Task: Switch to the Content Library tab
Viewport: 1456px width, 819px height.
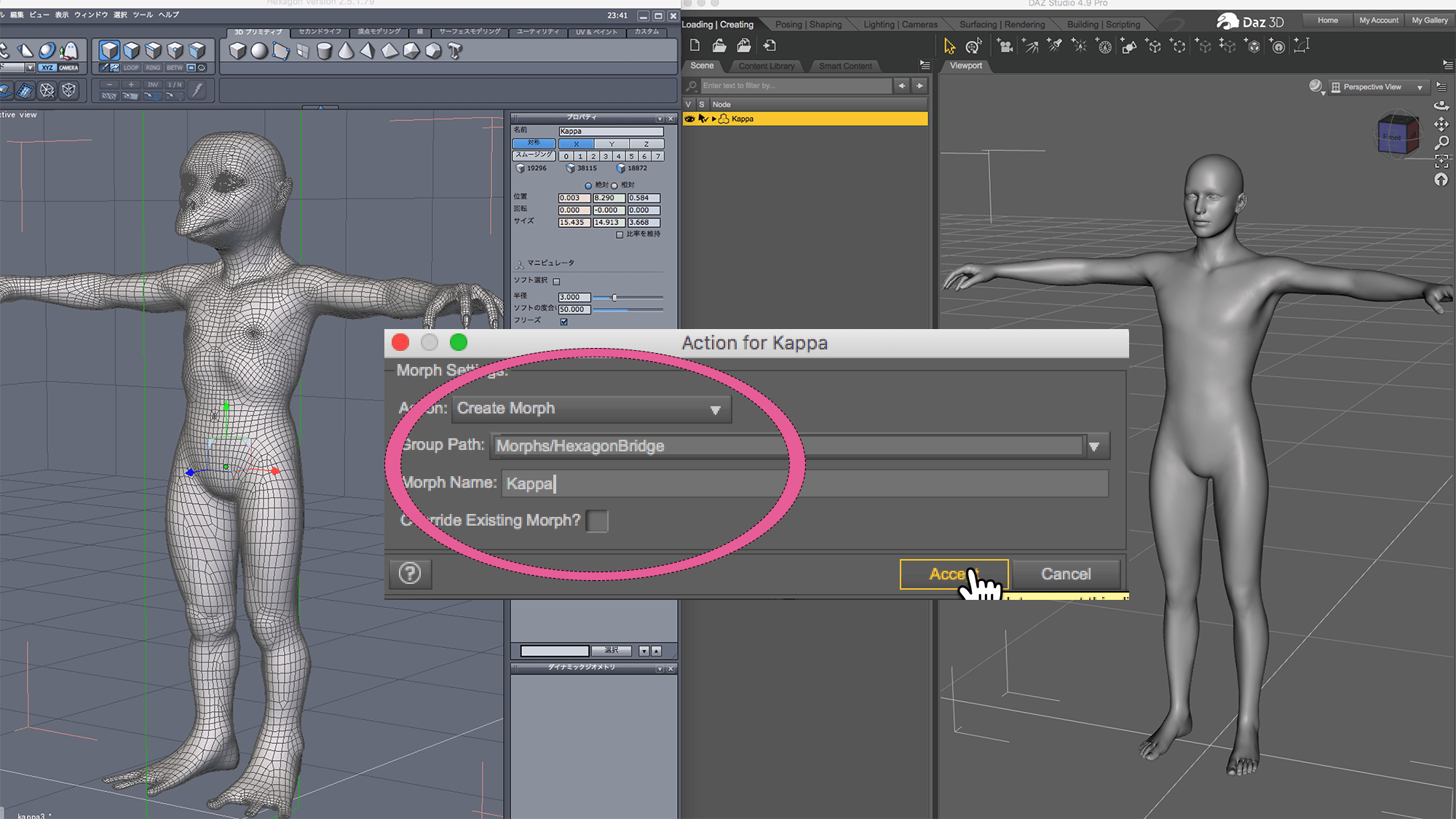Action: (x=767, y=66)
